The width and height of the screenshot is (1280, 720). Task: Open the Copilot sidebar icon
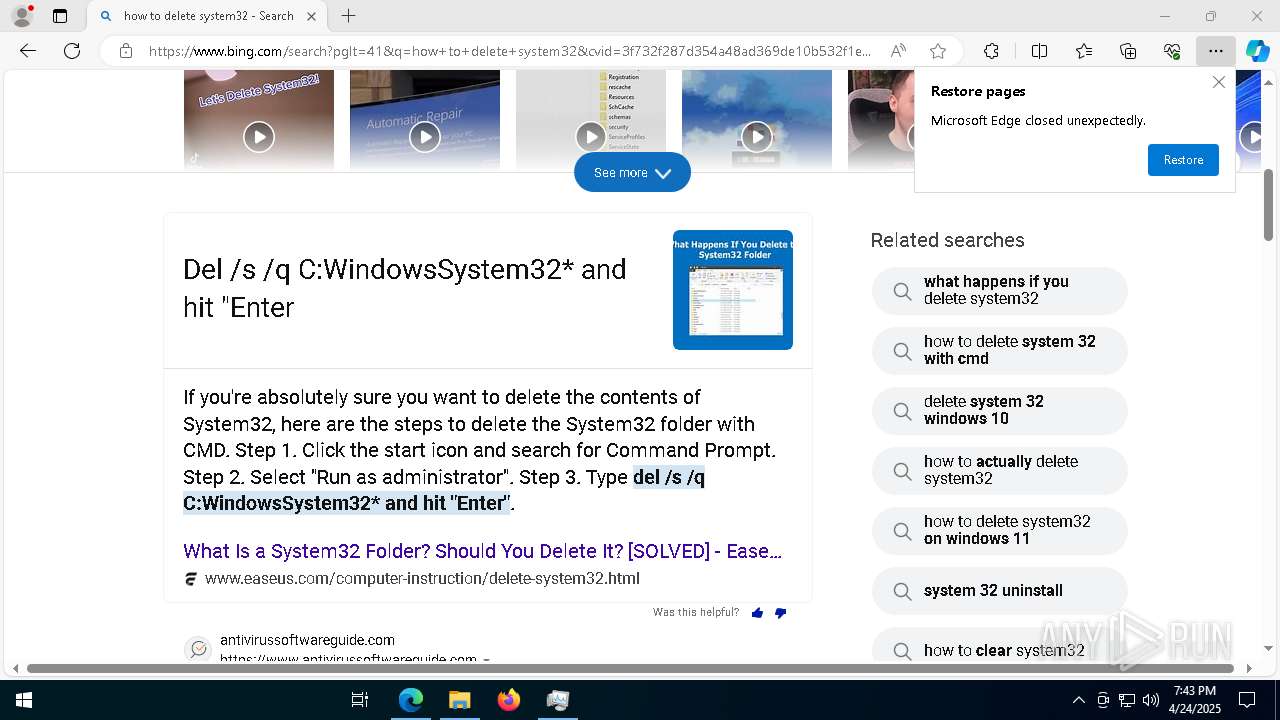(x=1257, y=51)
